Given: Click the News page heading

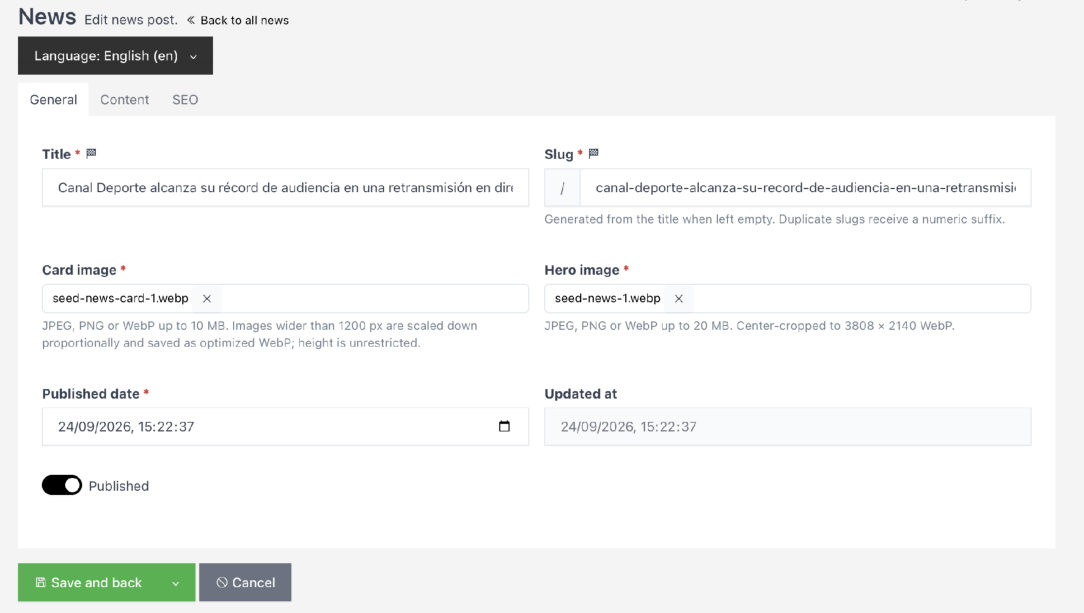Looking at the screenshot, I should click(x=47, y=17).
